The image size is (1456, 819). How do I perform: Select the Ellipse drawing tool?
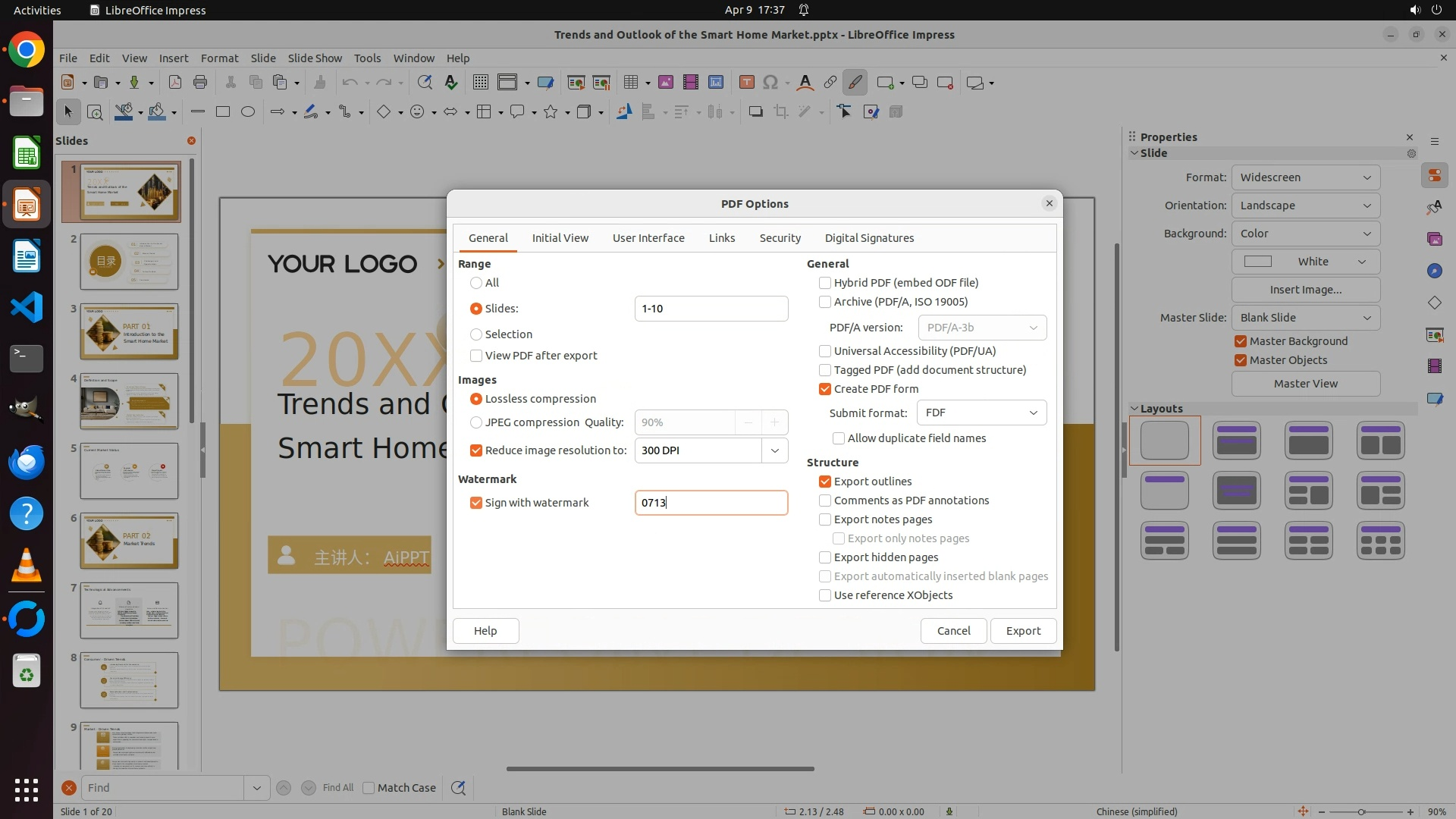tap(248, 112)
